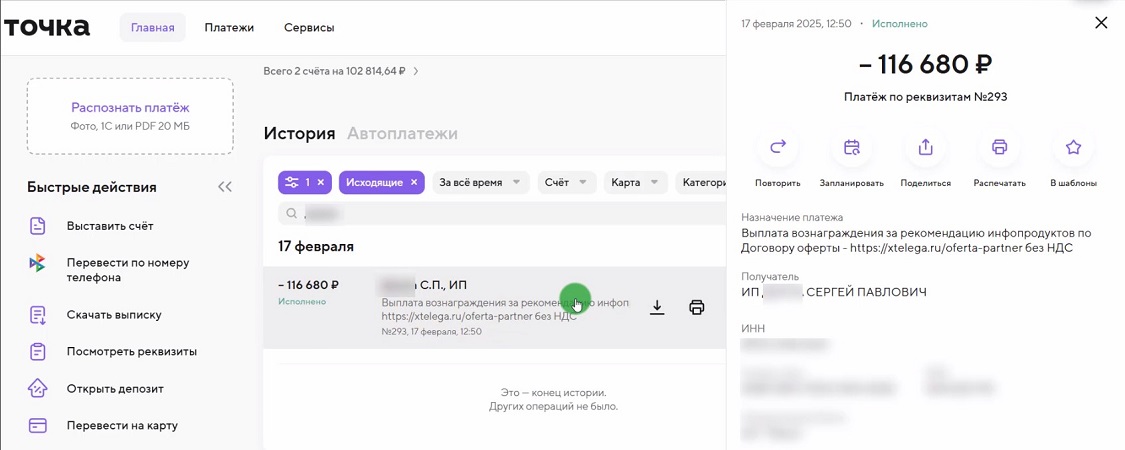Open the За всё время dropdown
The image size is (1125, 450).
pyautogui.click(x=480, y=182)
